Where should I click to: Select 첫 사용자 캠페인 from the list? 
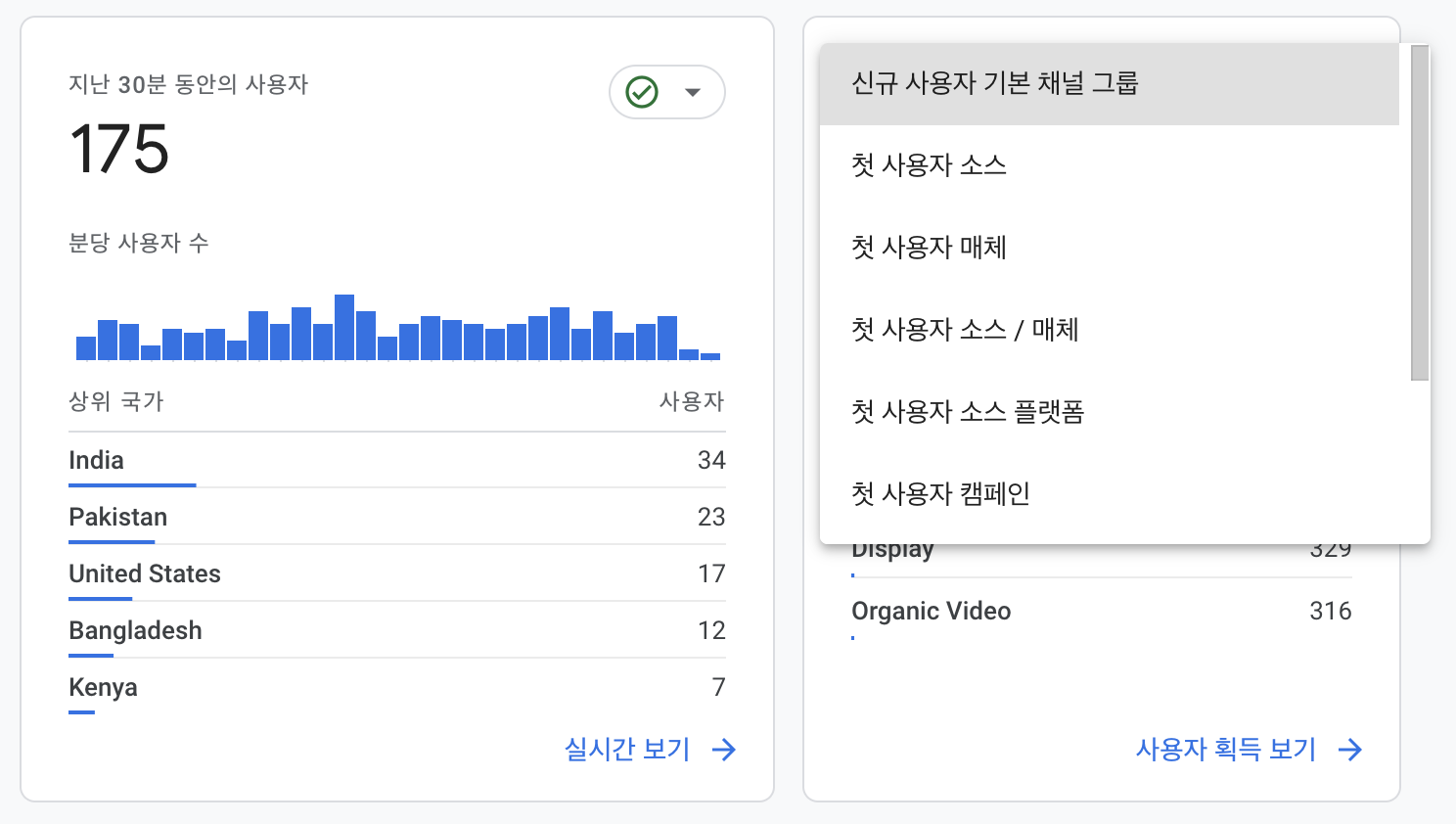(x=939, y=494)
